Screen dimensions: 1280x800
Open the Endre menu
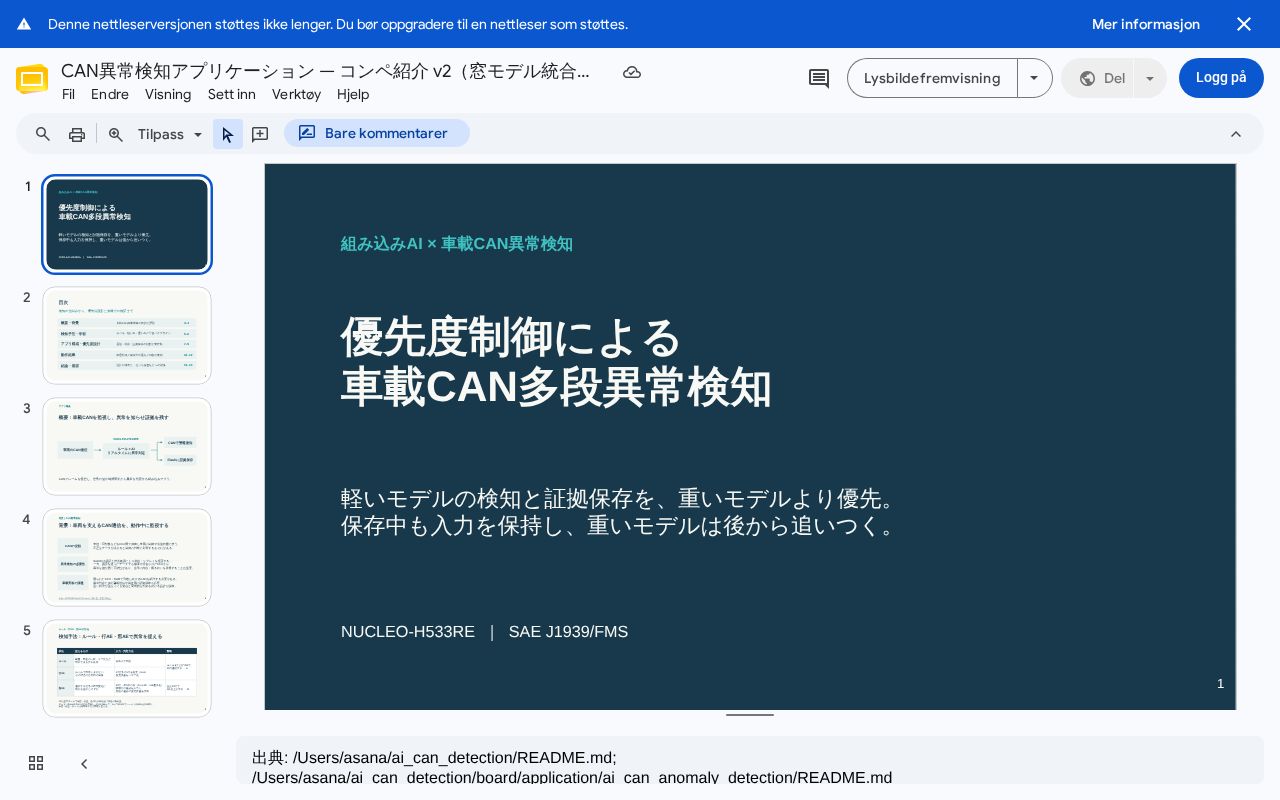tap(110, 94)
